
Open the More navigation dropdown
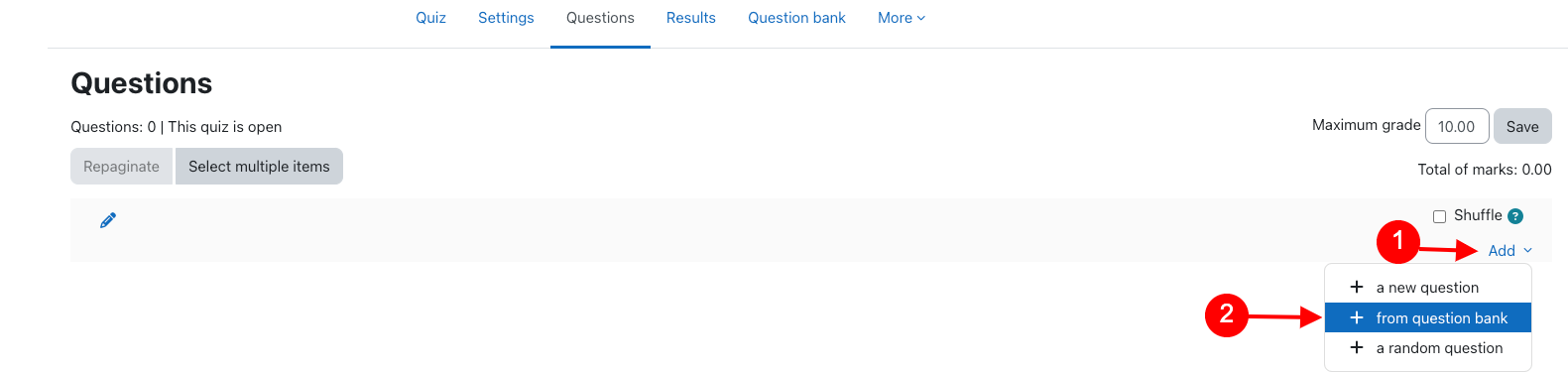tap(902, 18)
